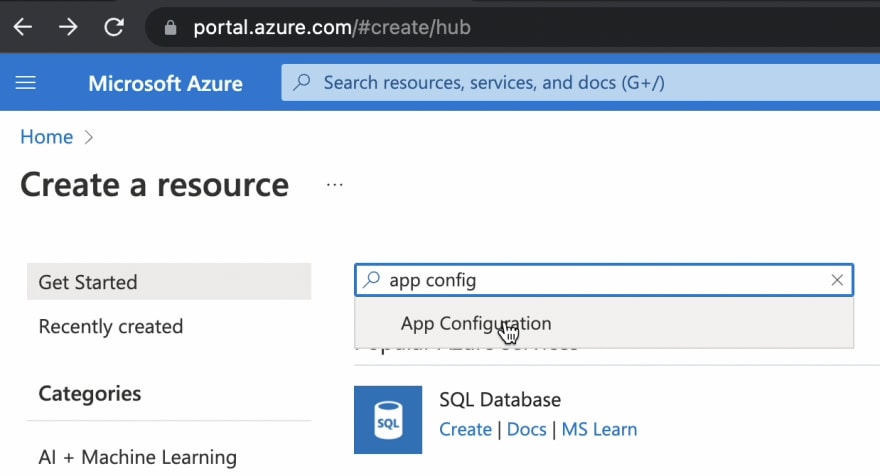880x476 pixels.
Task: Open the SQL Database Docs link
Action: pyautogui.click(x=526, y=429)
